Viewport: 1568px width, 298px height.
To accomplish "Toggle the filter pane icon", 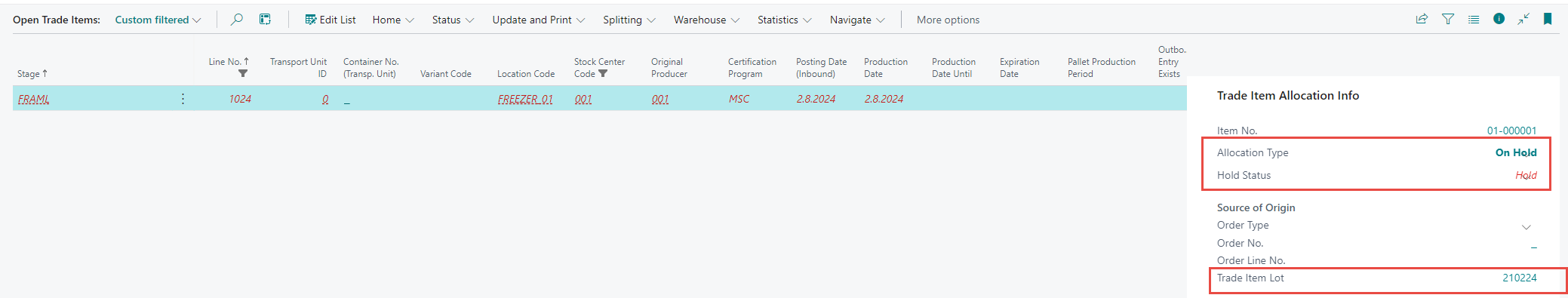I will [1448, 20].
